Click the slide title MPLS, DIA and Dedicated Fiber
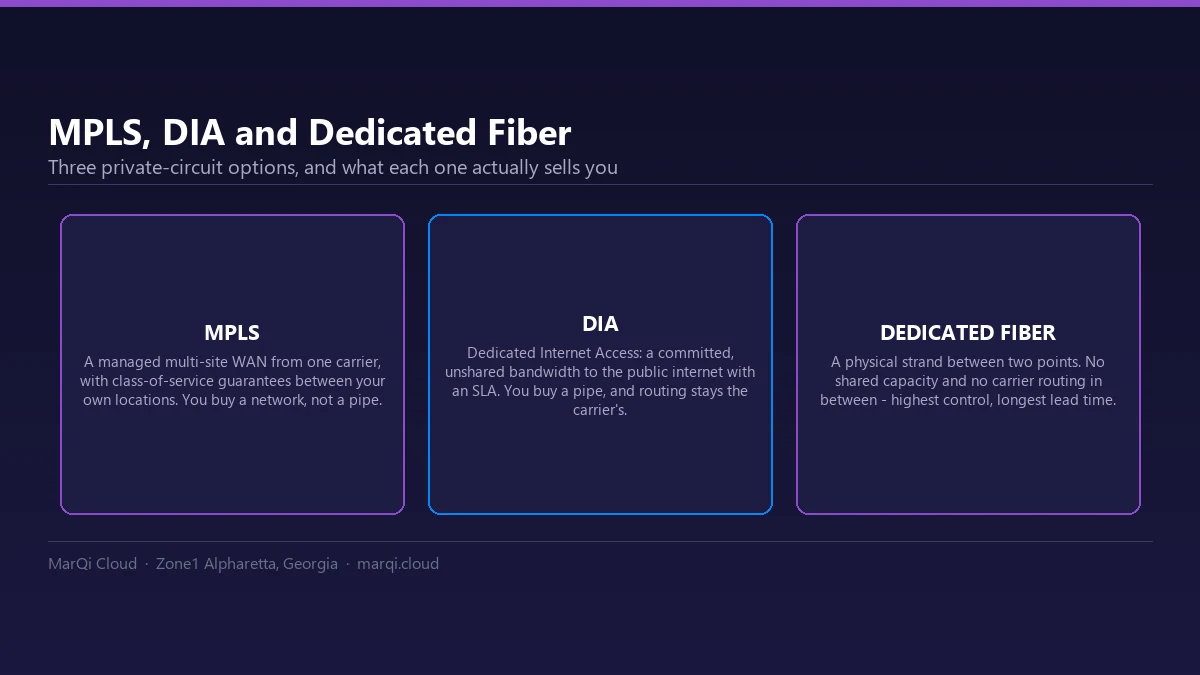The image size is (1200, 675). (310, 133)
